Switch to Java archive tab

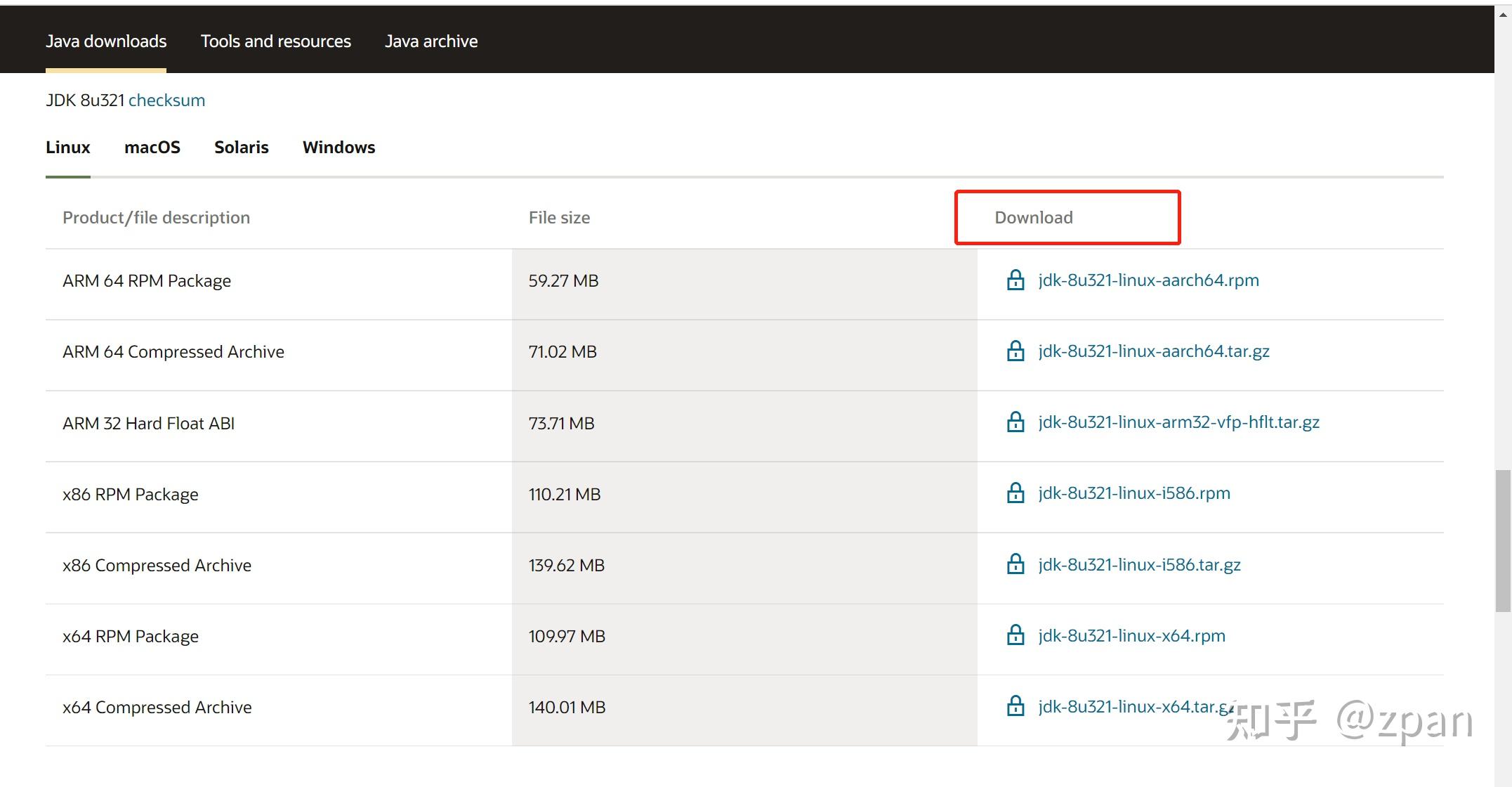click(x=431, y=41)
